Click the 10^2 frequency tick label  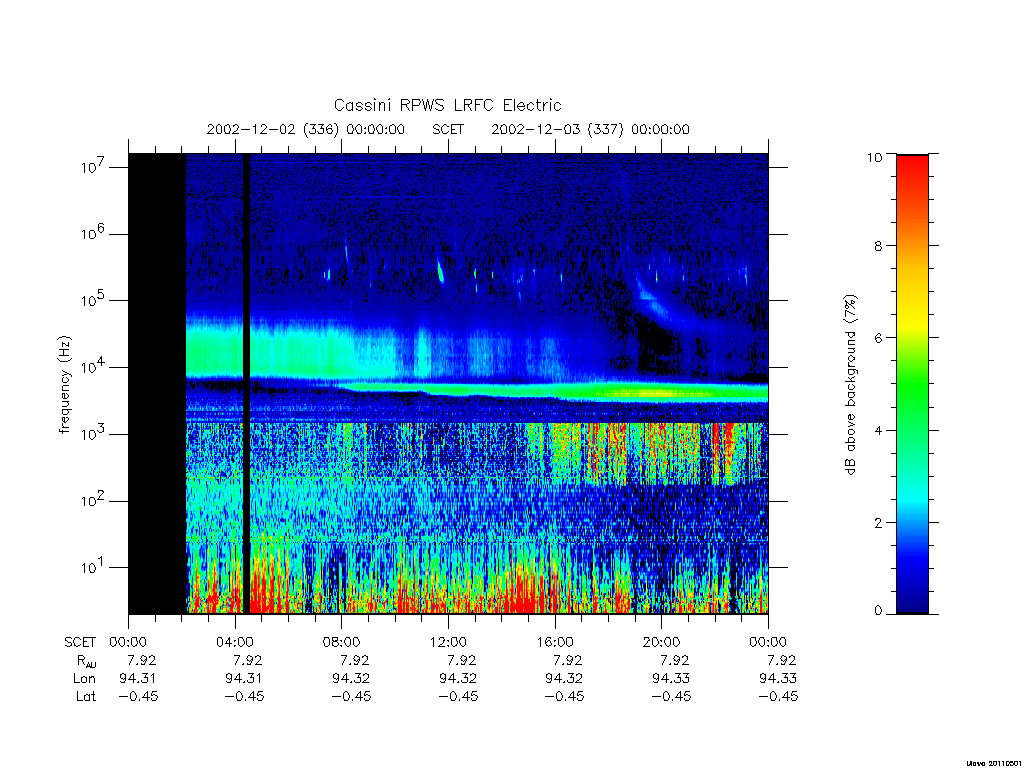pyautogui.click(x=95, y=500)
